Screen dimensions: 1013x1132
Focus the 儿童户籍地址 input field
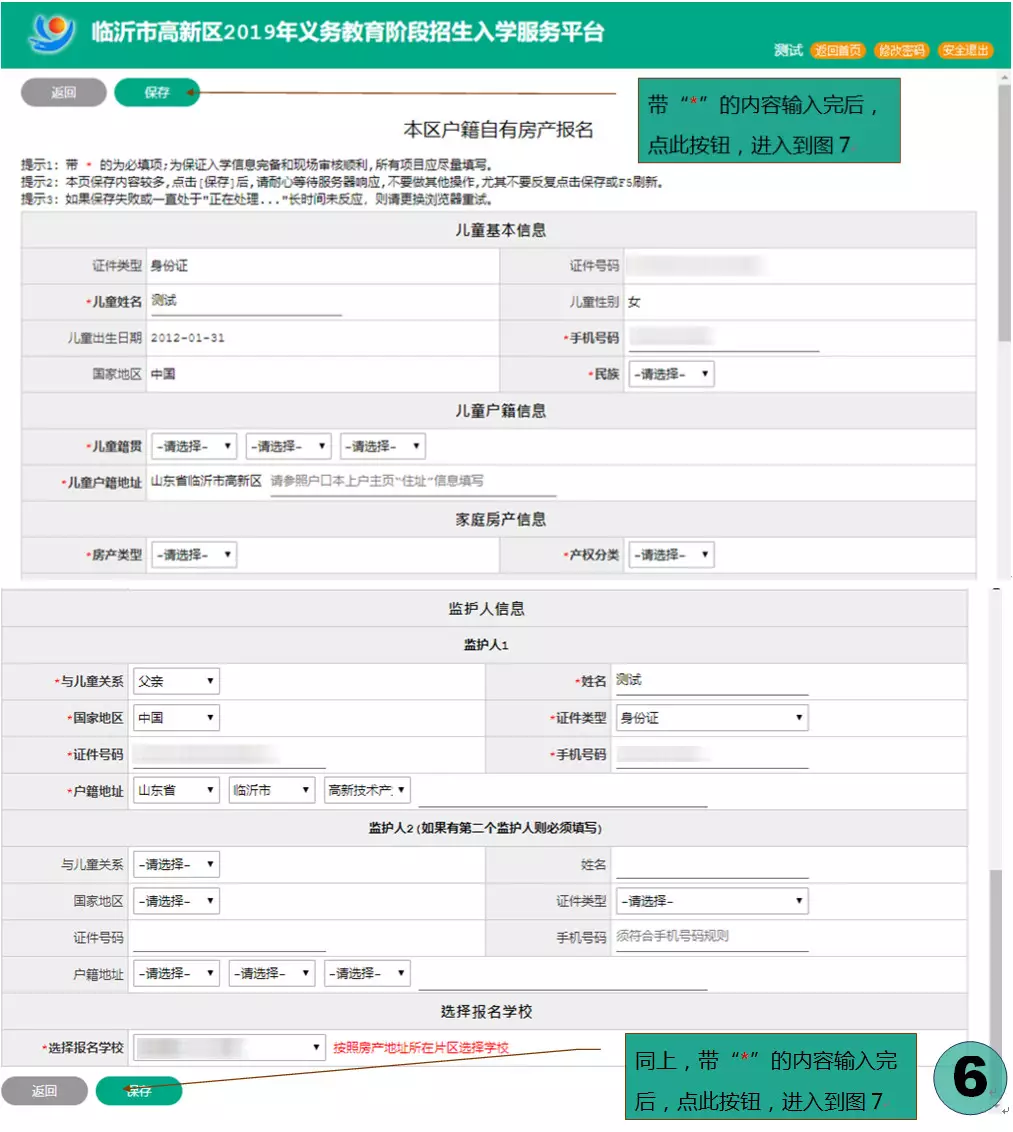pos(413,482)
